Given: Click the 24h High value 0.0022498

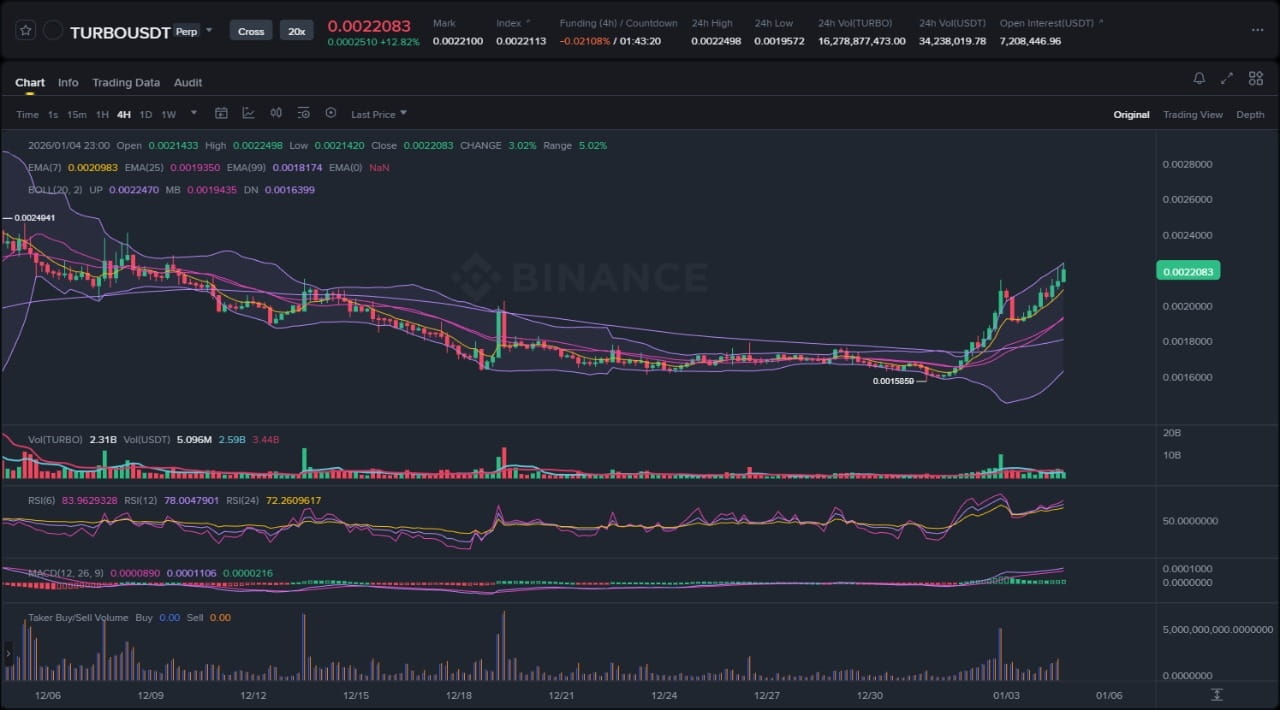Looking at the screenshot, I should [717, 41].
